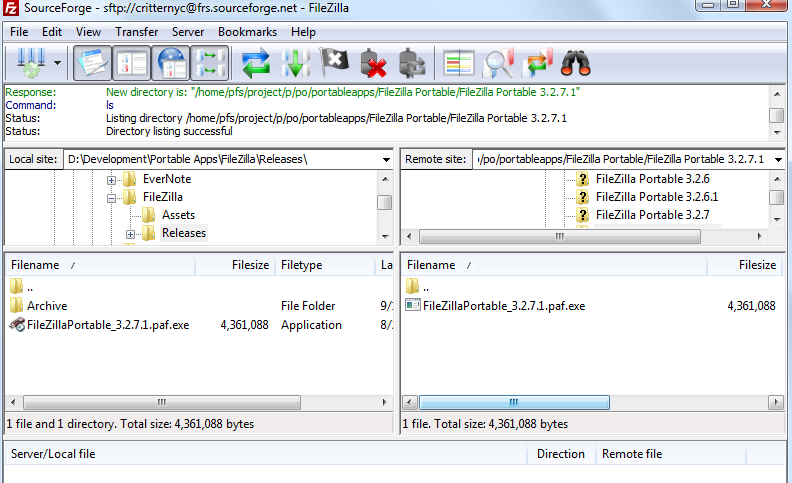
Task: Expand the Releases folder node
Action: 130,234
